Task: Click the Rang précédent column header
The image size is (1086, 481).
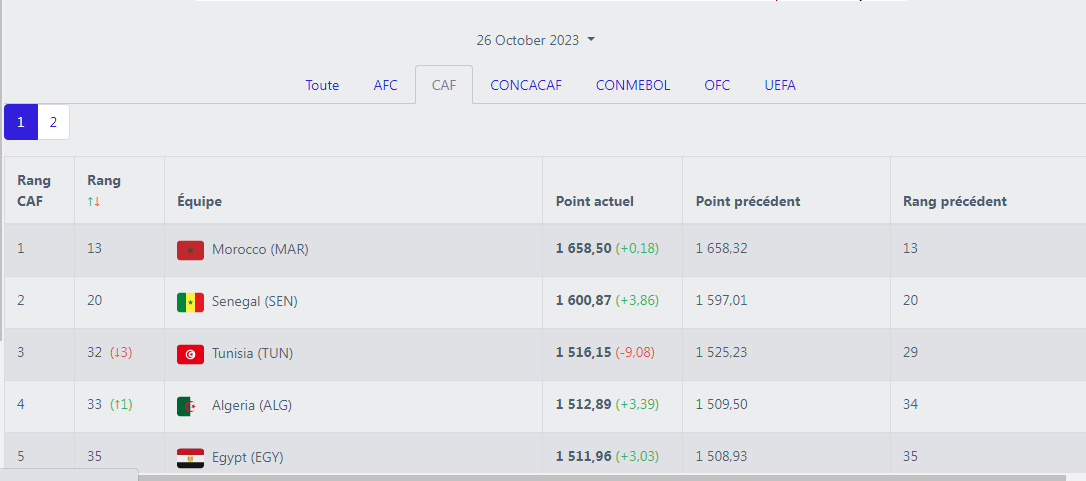Action: pyautogui.click(x=954, y=201)
